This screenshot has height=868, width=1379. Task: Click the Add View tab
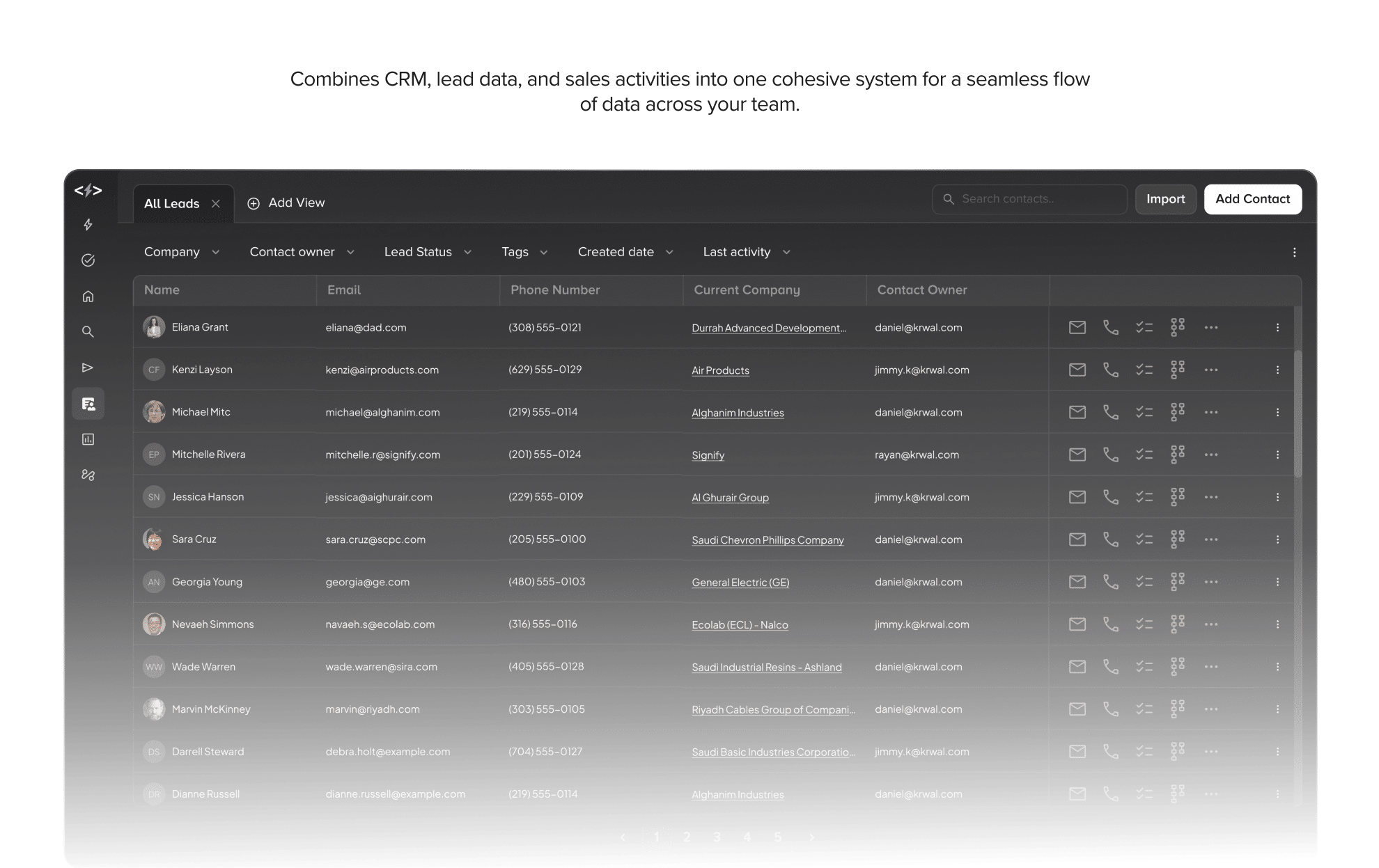point(286,203)
